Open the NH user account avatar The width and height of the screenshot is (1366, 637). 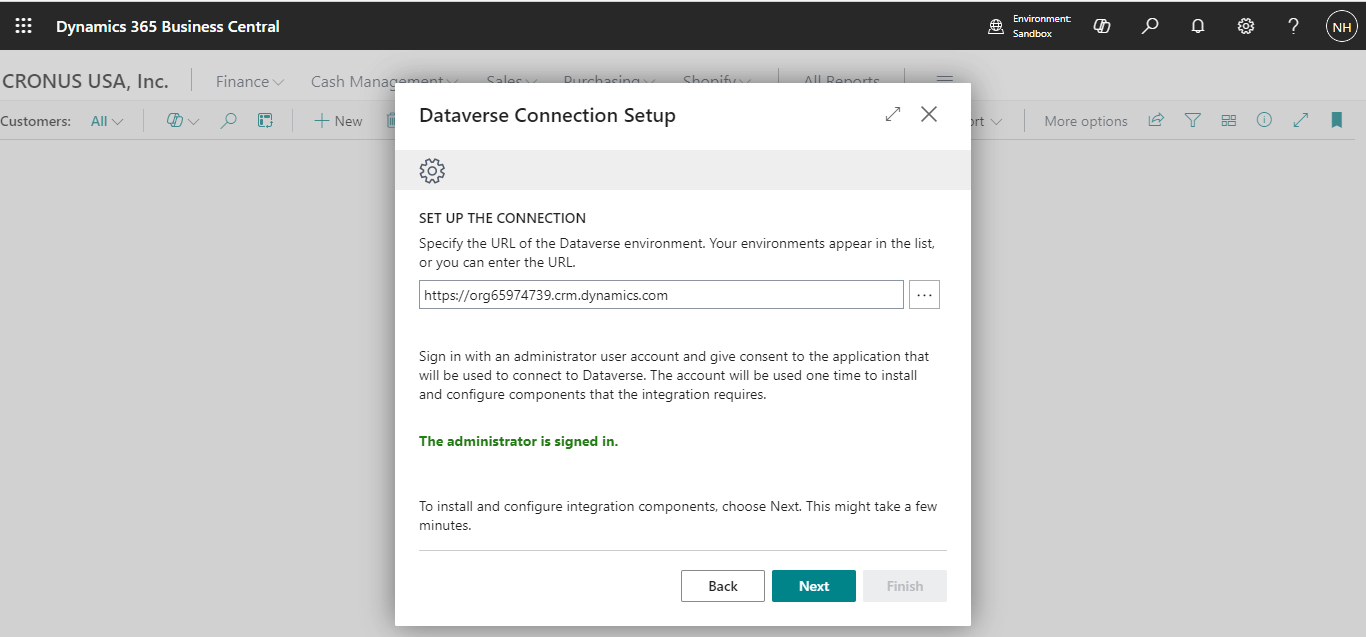tap(1341, 27)
